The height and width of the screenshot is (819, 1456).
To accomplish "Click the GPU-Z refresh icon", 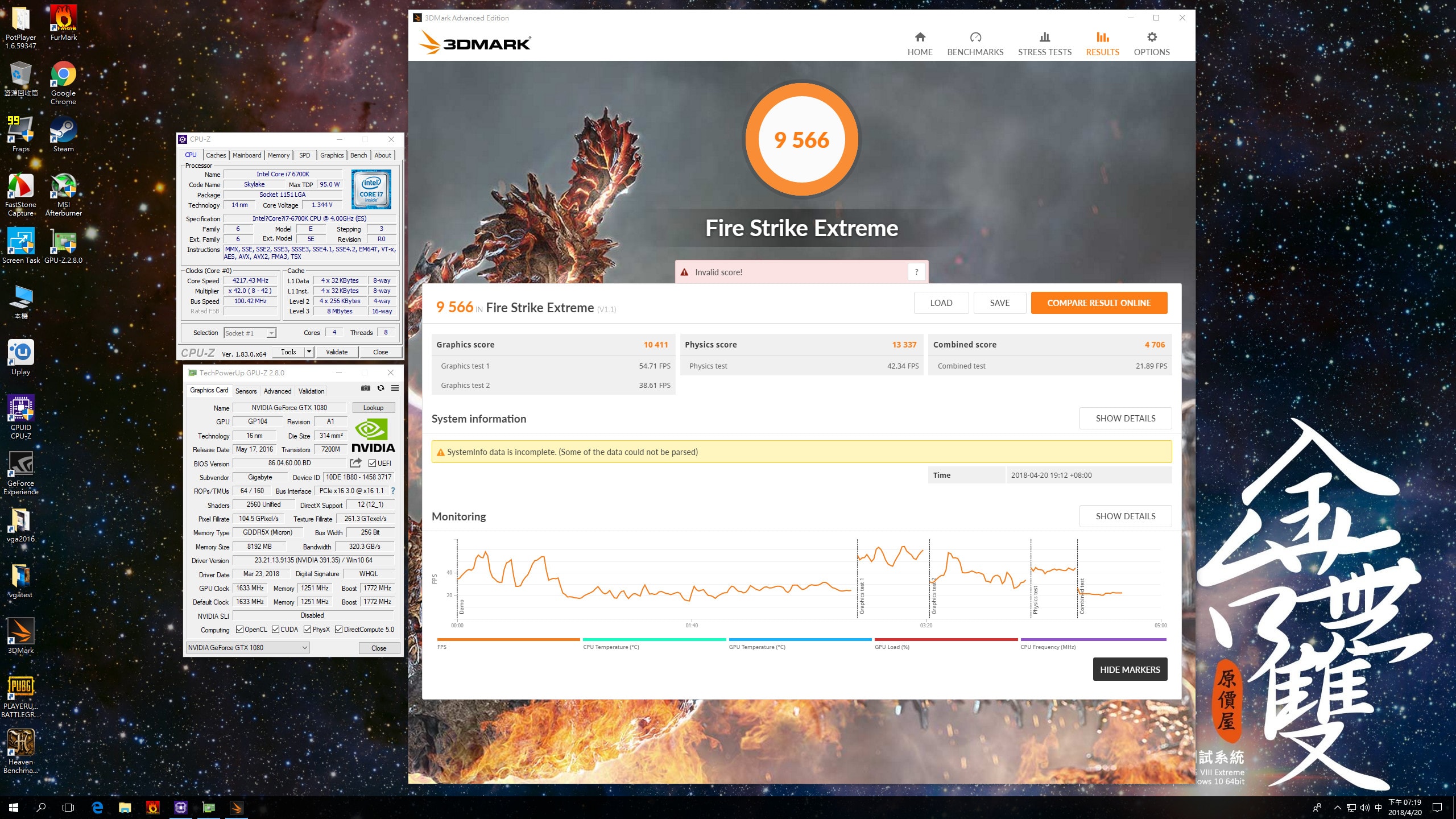I will (380, 388).
